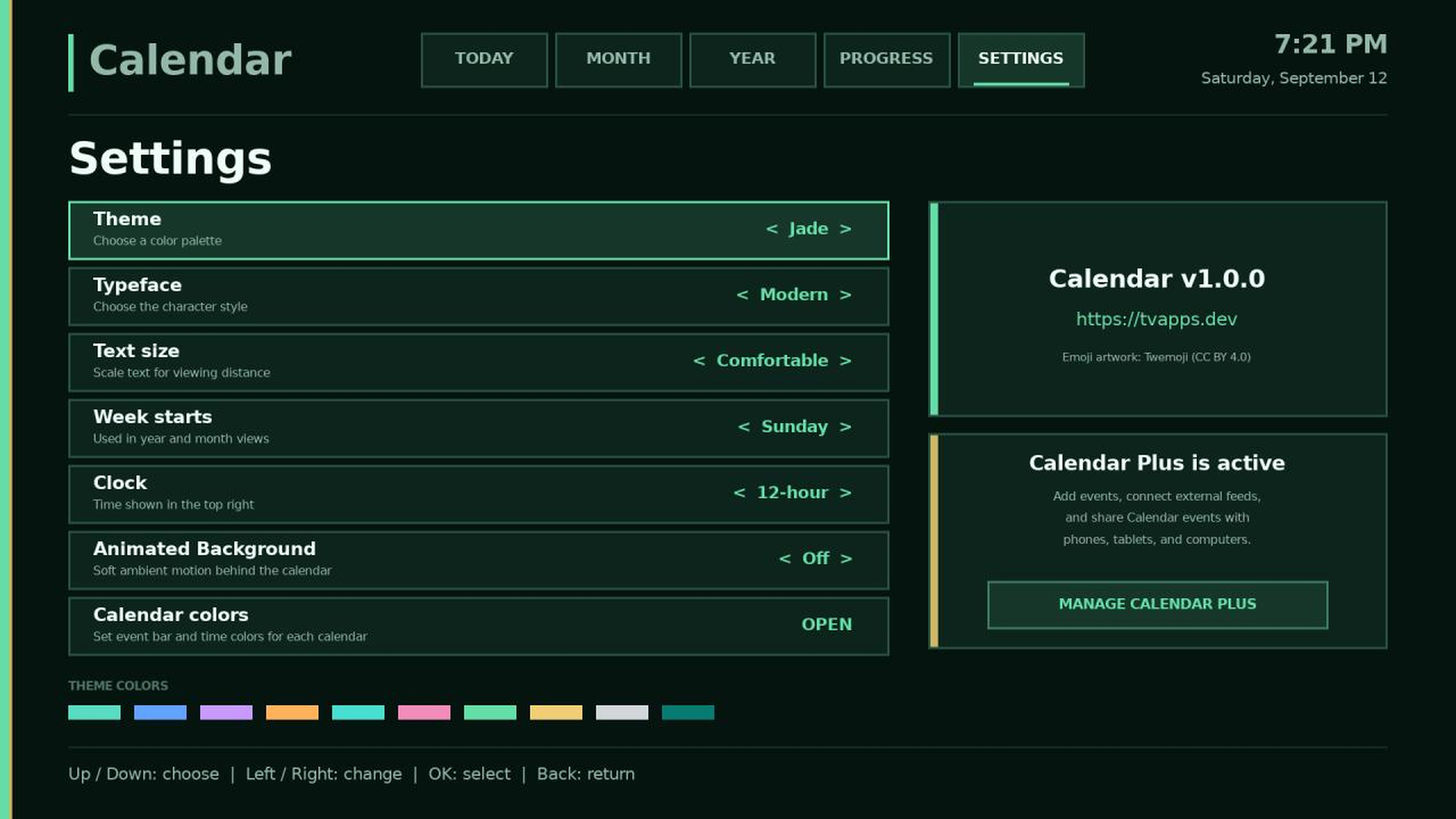
Task: Click the Sunday week start value
Action: [x=795, y=427]
